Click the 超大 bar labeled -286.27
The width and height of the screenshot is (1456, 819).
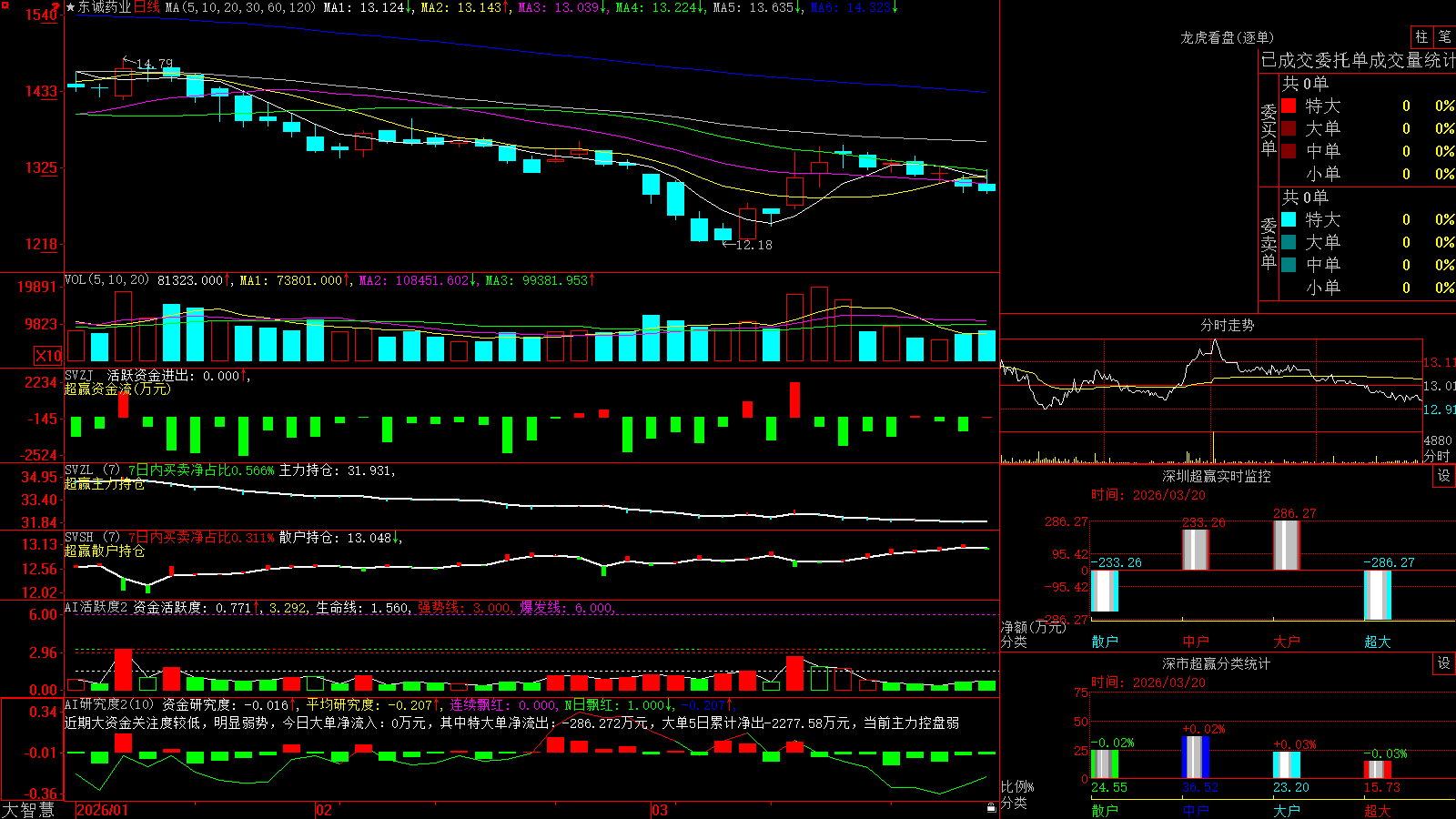1377,595
